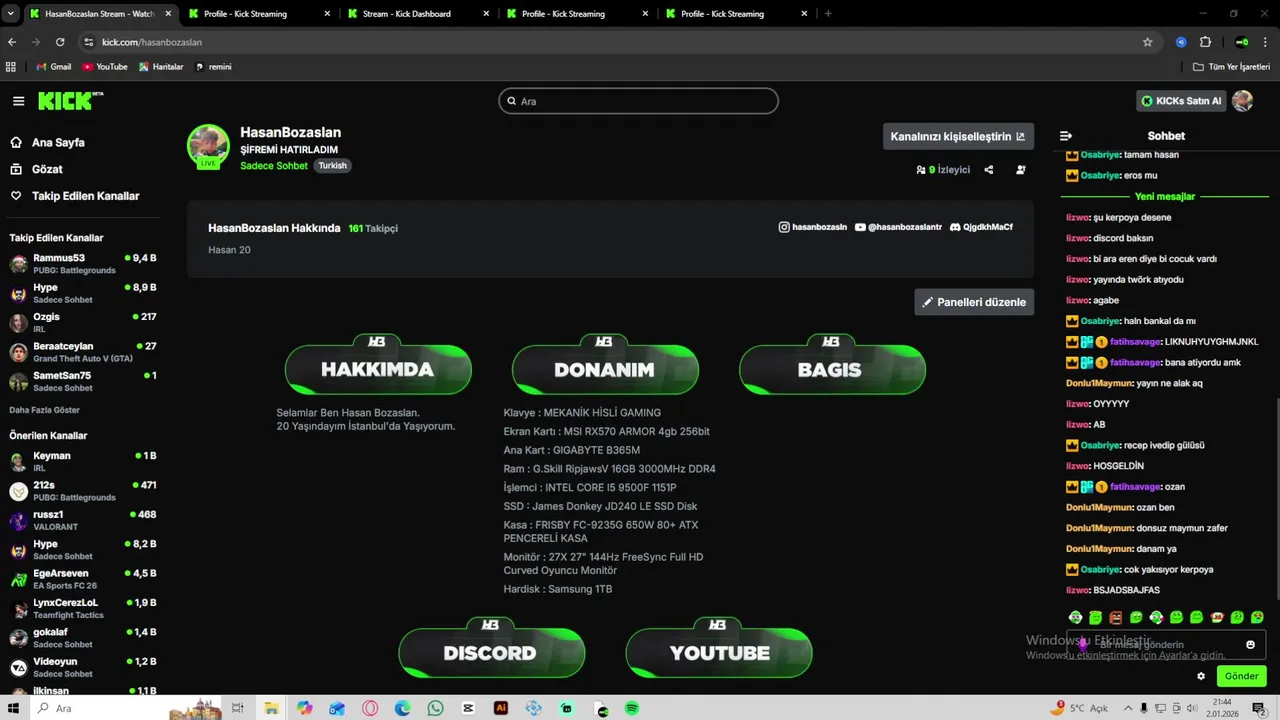
Task: Open the gokalaf channel
Action: (x=83, y=639)
